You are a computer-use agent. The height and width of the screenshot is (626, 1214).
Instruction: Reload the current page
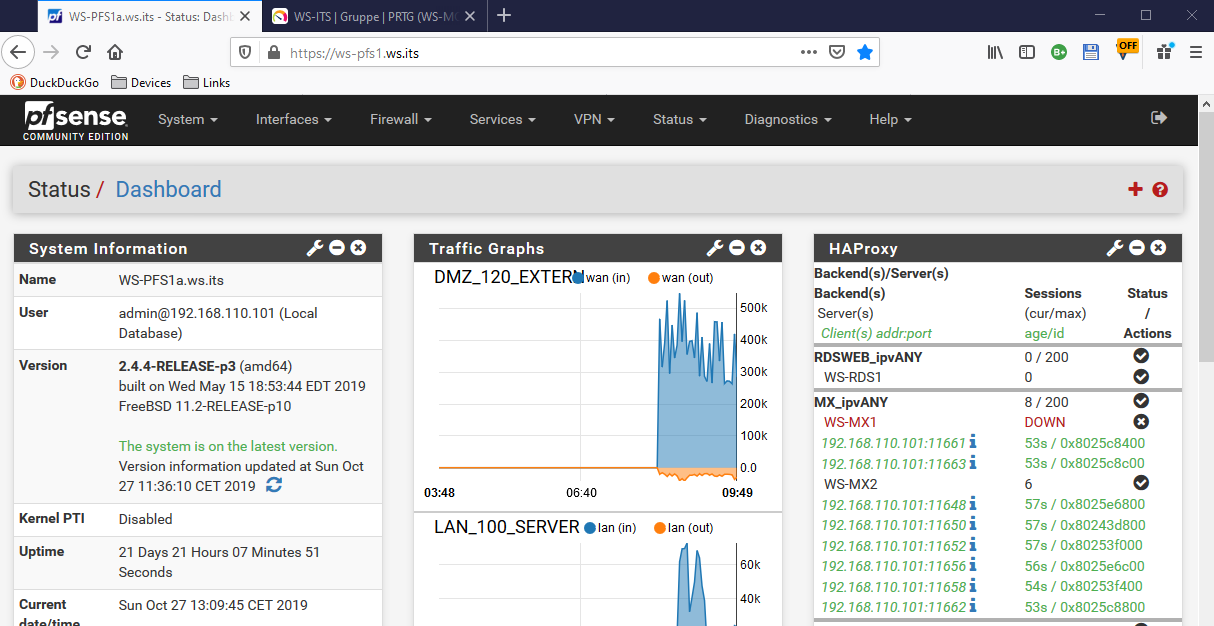coord(83,52)
